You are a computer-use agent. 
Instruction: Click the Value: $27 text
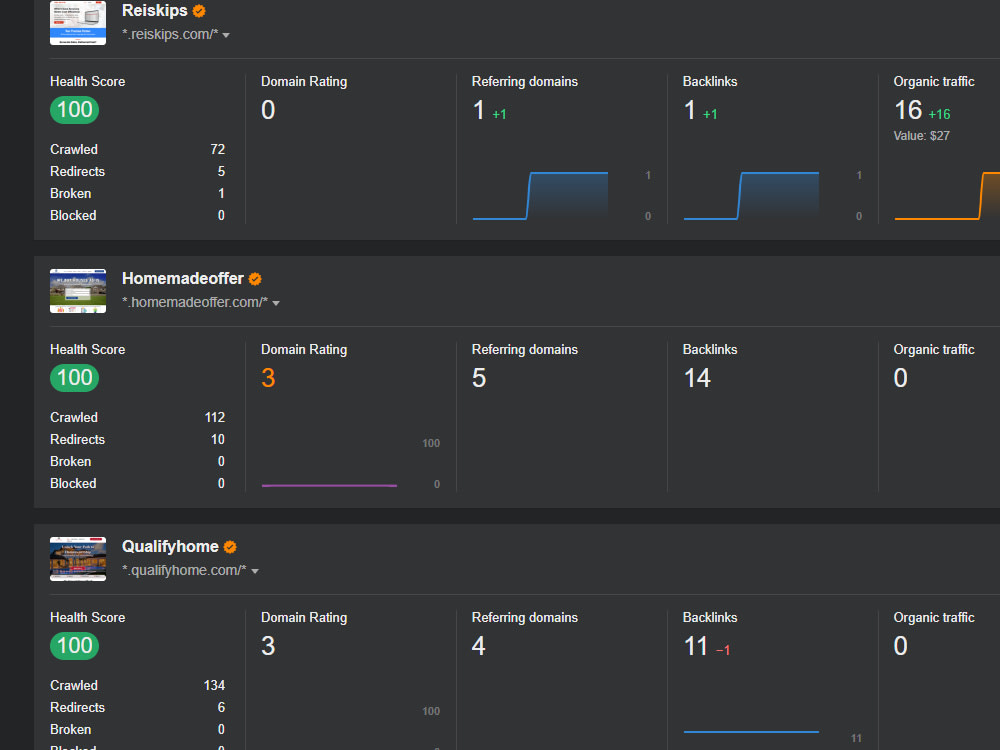tap(922, 136)
